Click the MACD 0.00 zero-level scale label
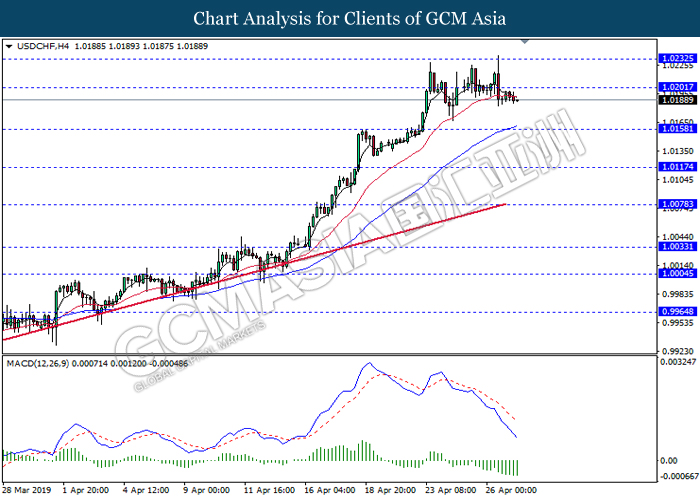The width and height of the screenshot is (700, 500). pos(669,460)
